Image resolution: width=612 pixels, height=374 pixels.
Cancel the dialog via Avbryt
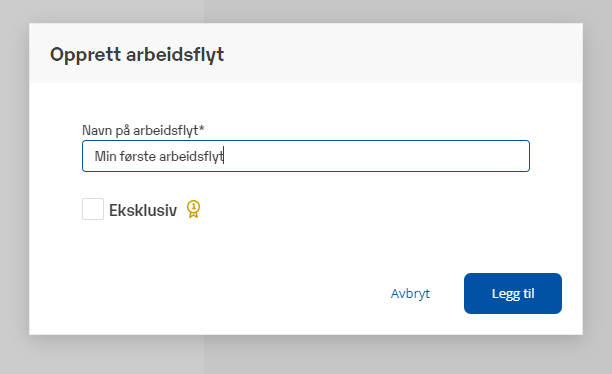pos(410,293)
